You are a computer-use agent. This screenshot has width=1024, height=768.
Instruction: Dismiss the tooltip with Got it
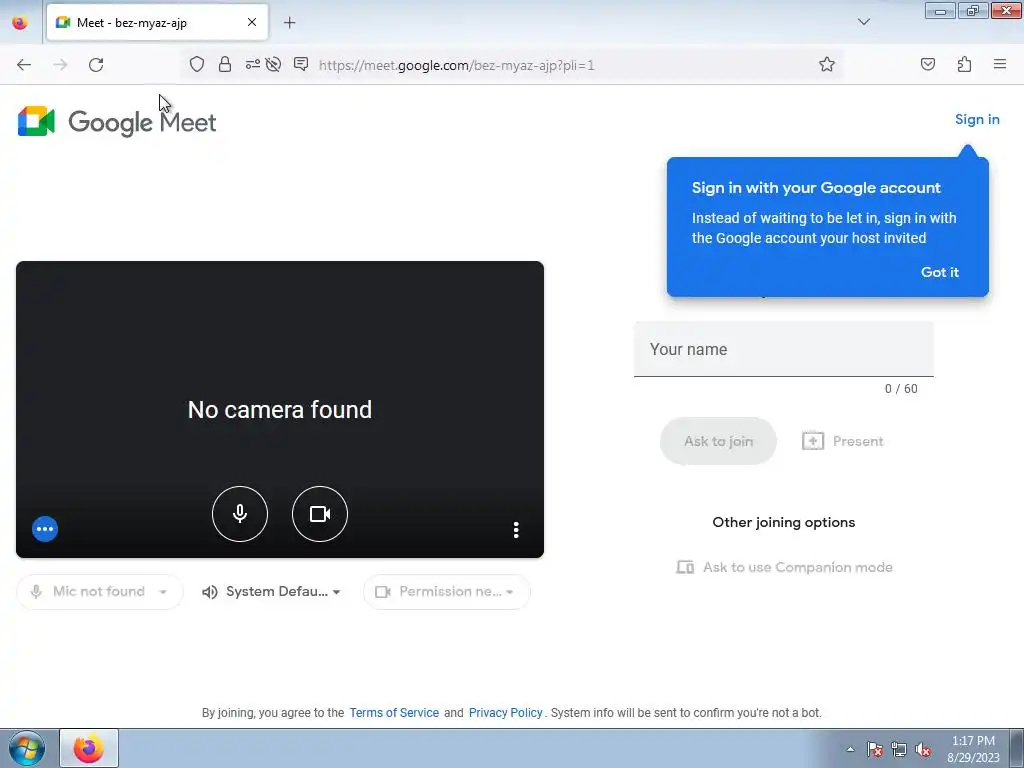[940, 272]
